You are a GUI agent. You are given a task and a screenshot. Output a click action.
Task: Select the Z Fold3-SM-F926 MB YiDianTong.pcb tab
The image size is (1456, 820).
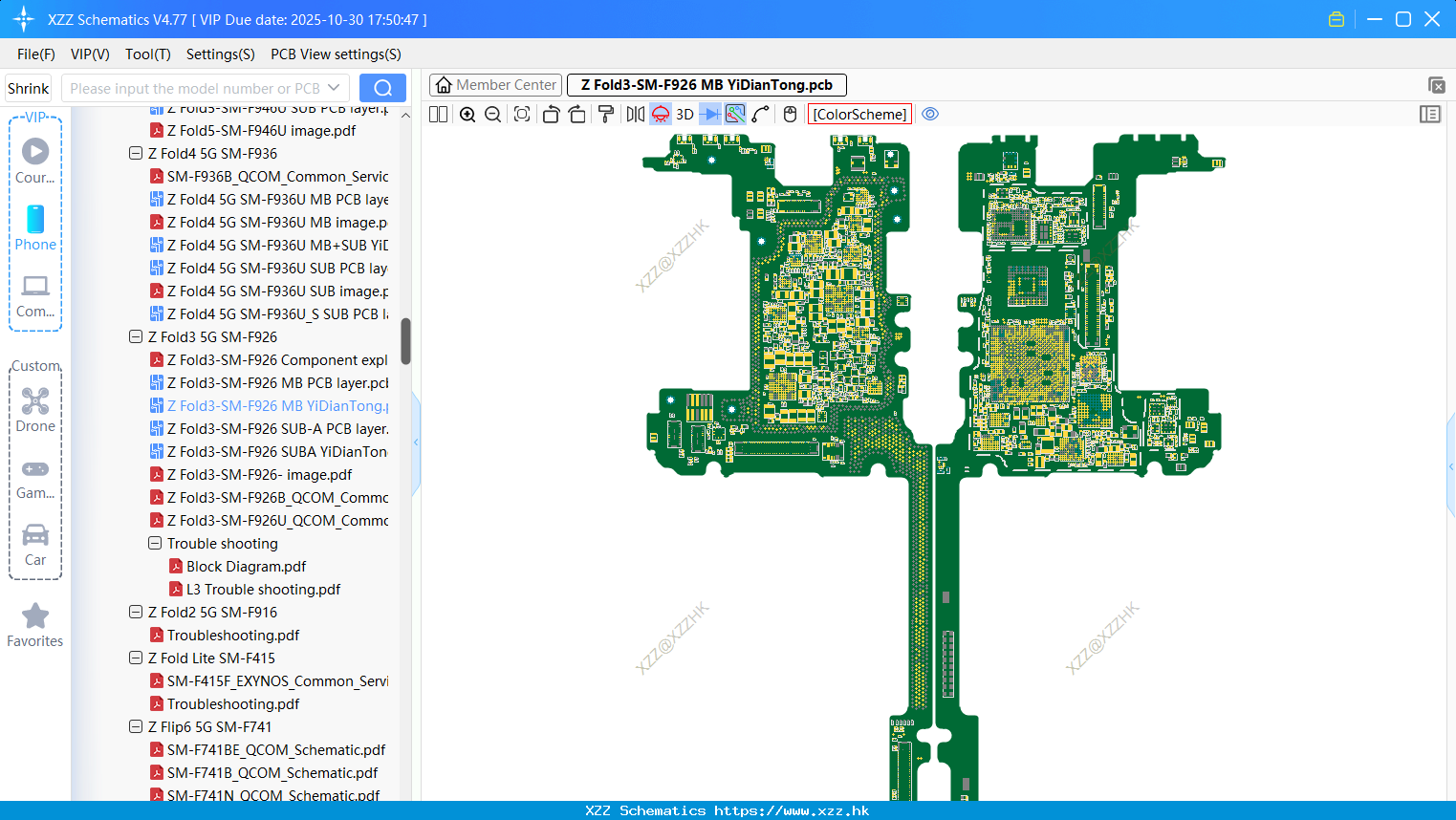click(706, 85)
